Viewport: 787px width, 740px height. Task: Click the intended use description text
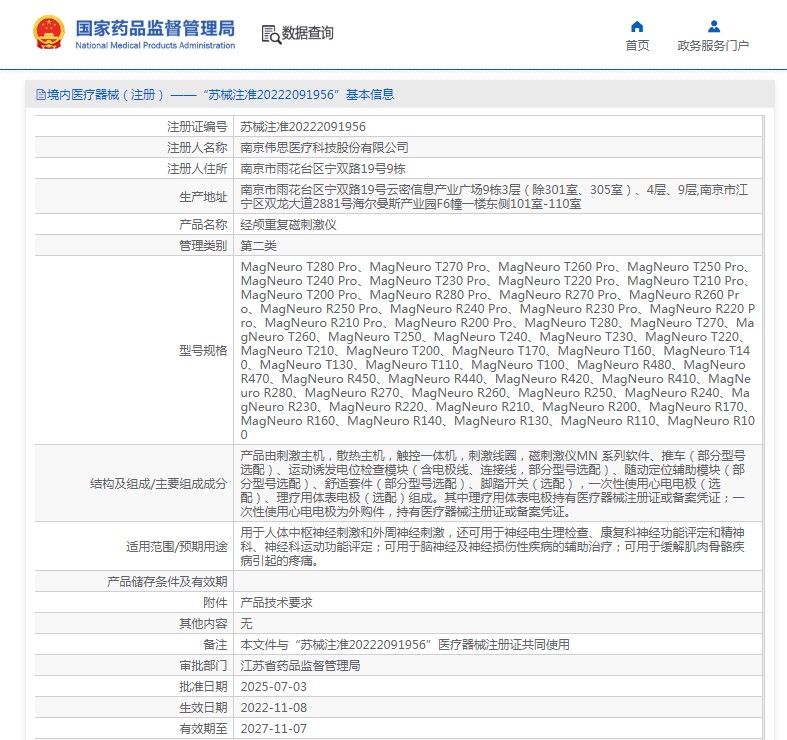(492, 547)
